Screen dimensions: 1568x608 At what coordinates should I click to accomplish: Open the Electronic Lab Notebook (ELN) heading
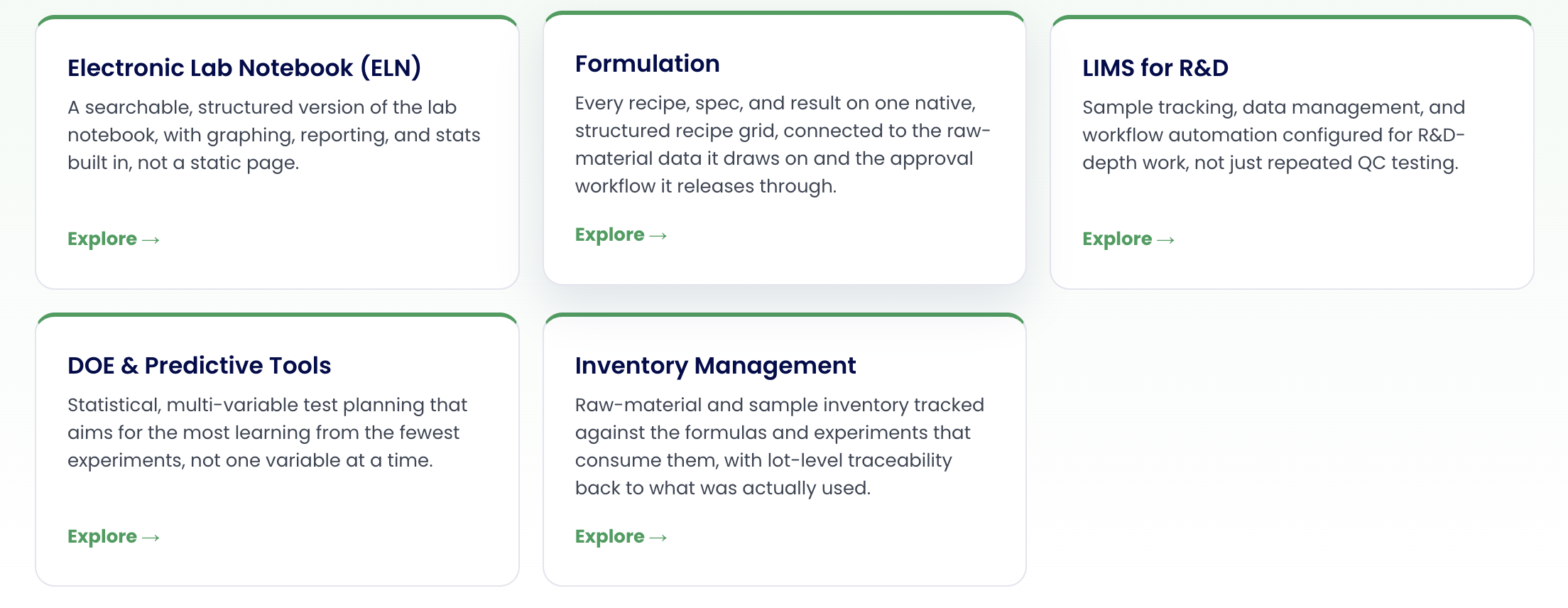coord(244,68)
